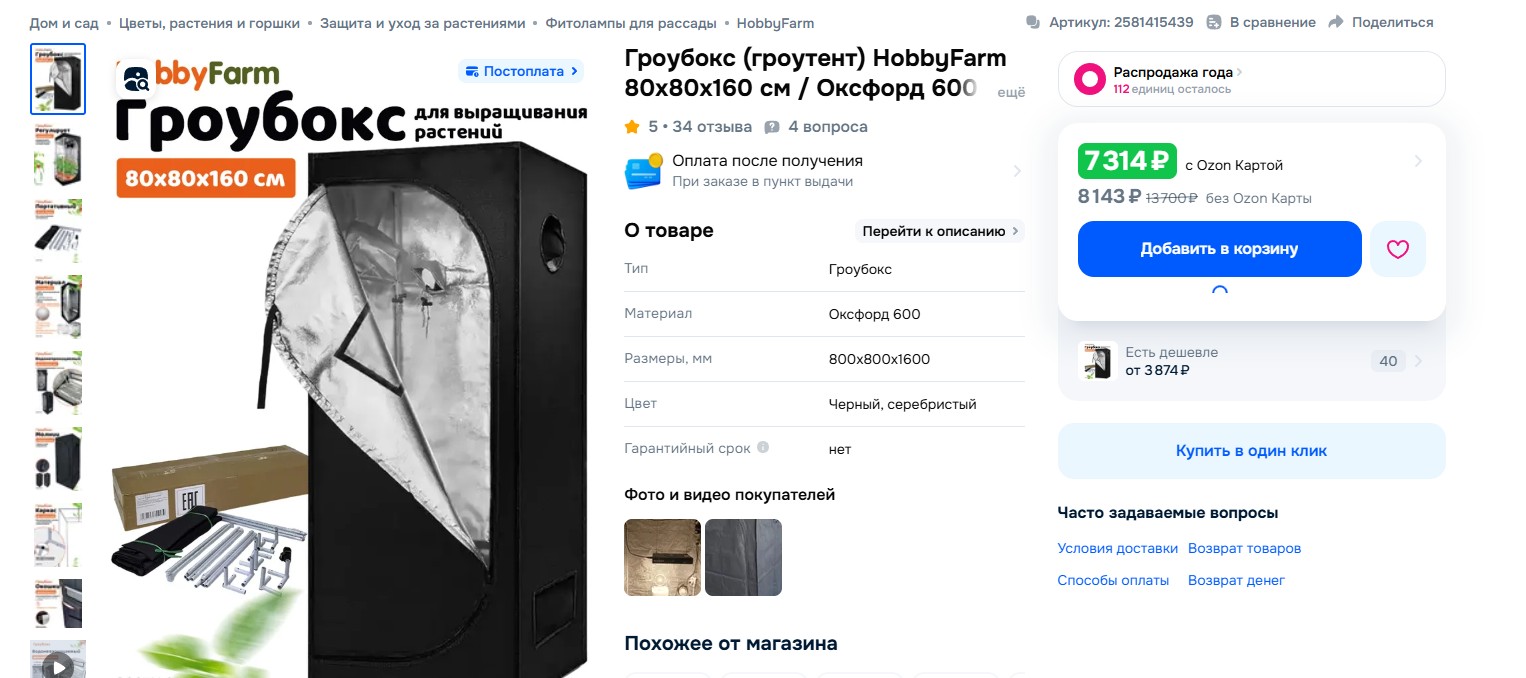This screenshot has width=1526, height=678.
Task: Click the warranty info icon beside Гарантийный срок
Action: (x=763, y=448)
